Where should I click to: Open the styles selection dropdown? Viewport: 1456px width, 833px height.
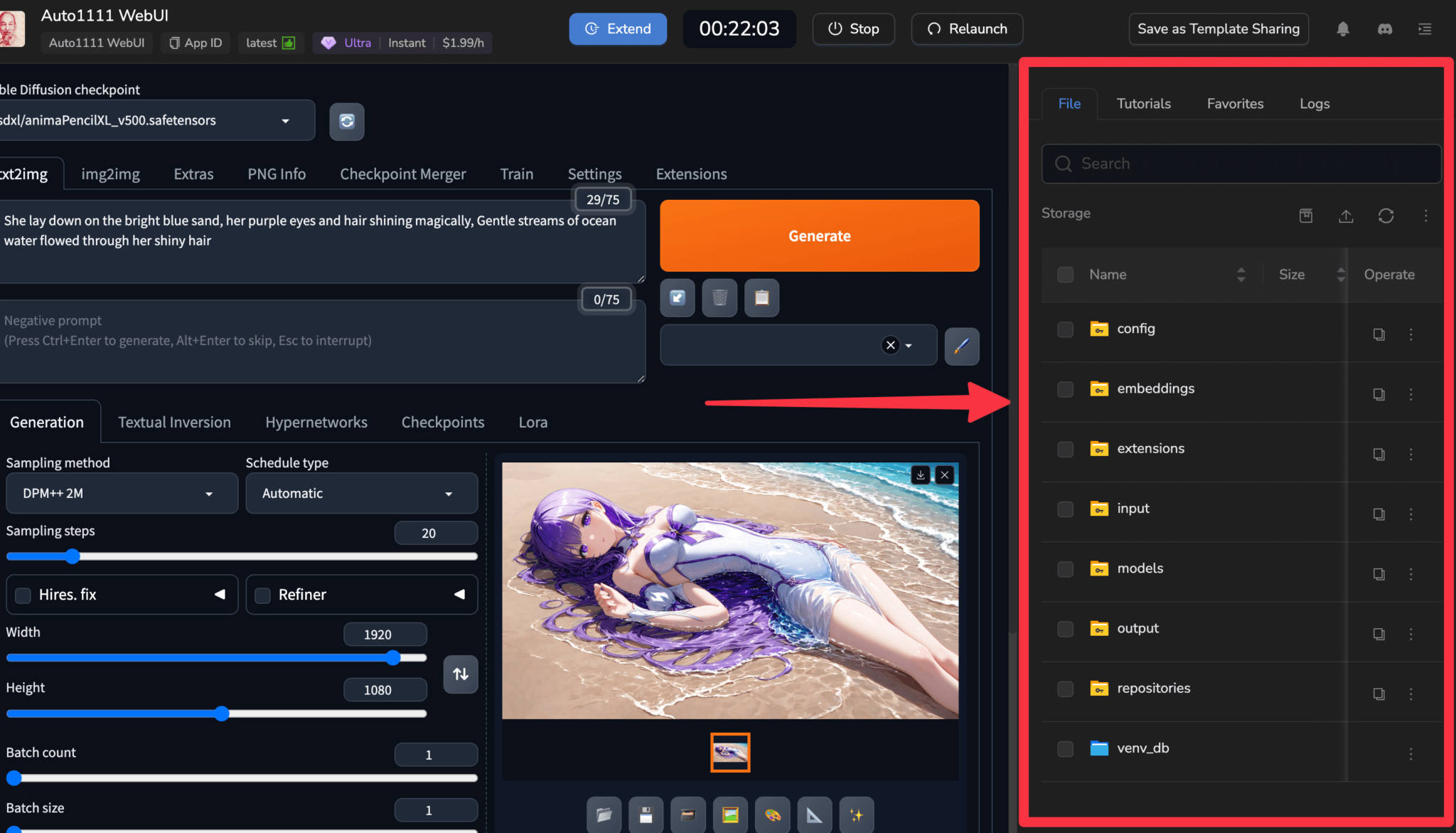[x=909, y=345]
